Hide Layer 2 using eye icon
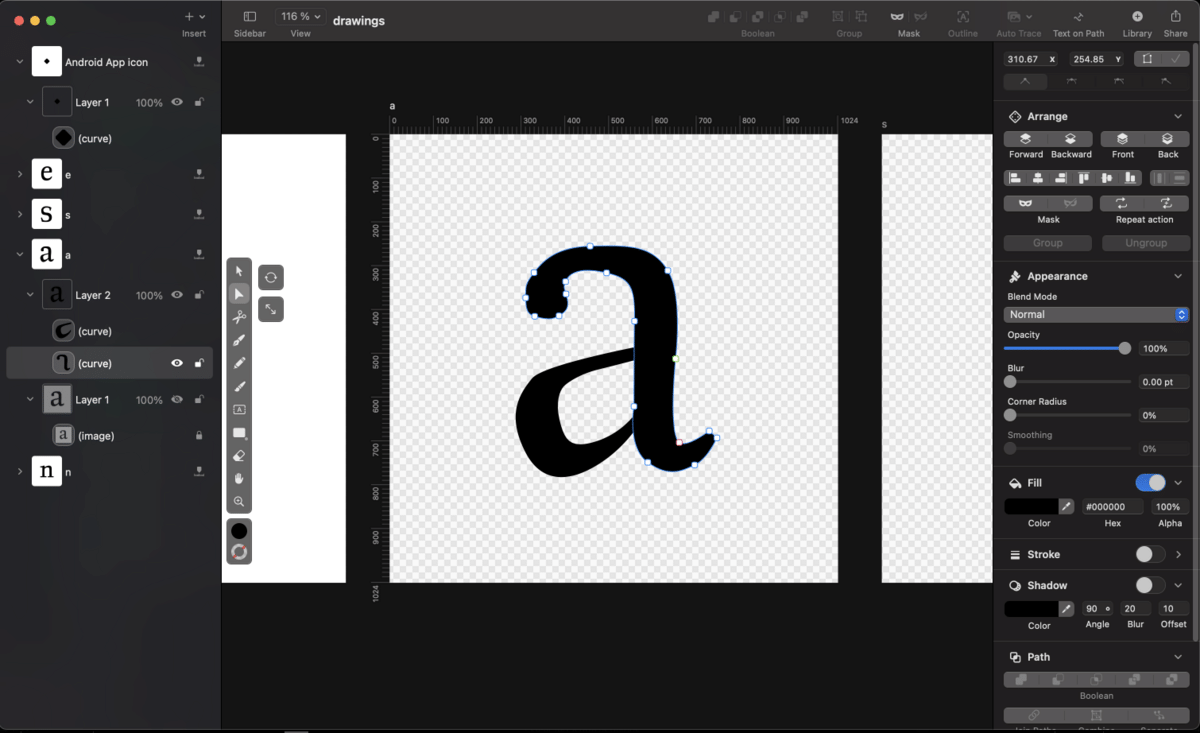The width and height of the screenshot is (1200, 733). (177, 295)
